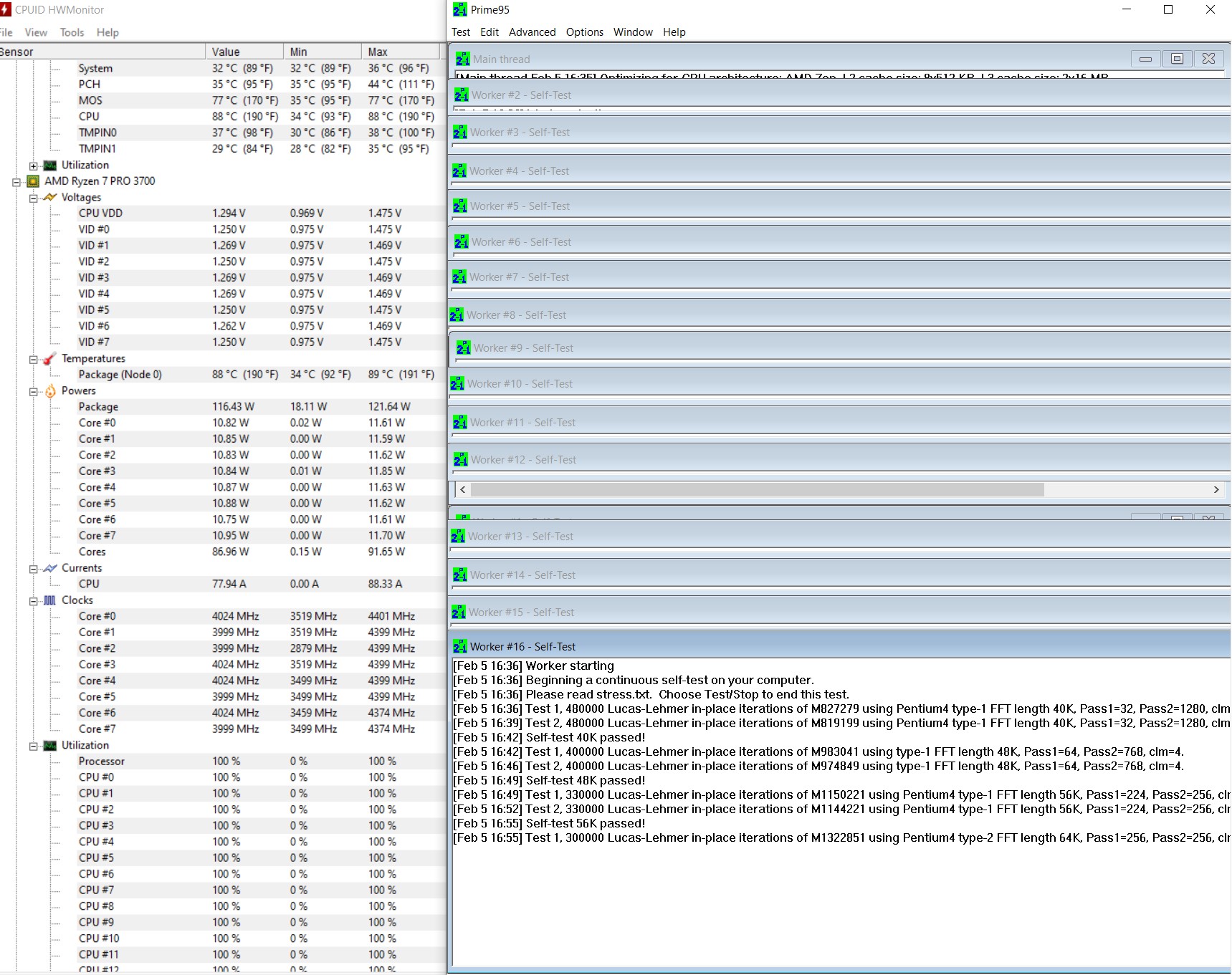Maximize the Main thread child window
The width and height of the screenshot is (1232, 975).
[1177, 59]
